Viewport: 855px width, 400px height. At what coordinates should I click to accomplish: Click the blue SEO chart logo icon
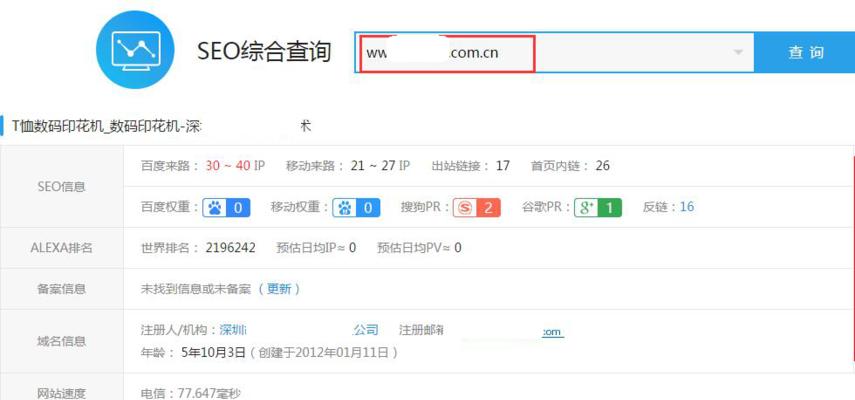pyautogui.click(x=135, y=50)
